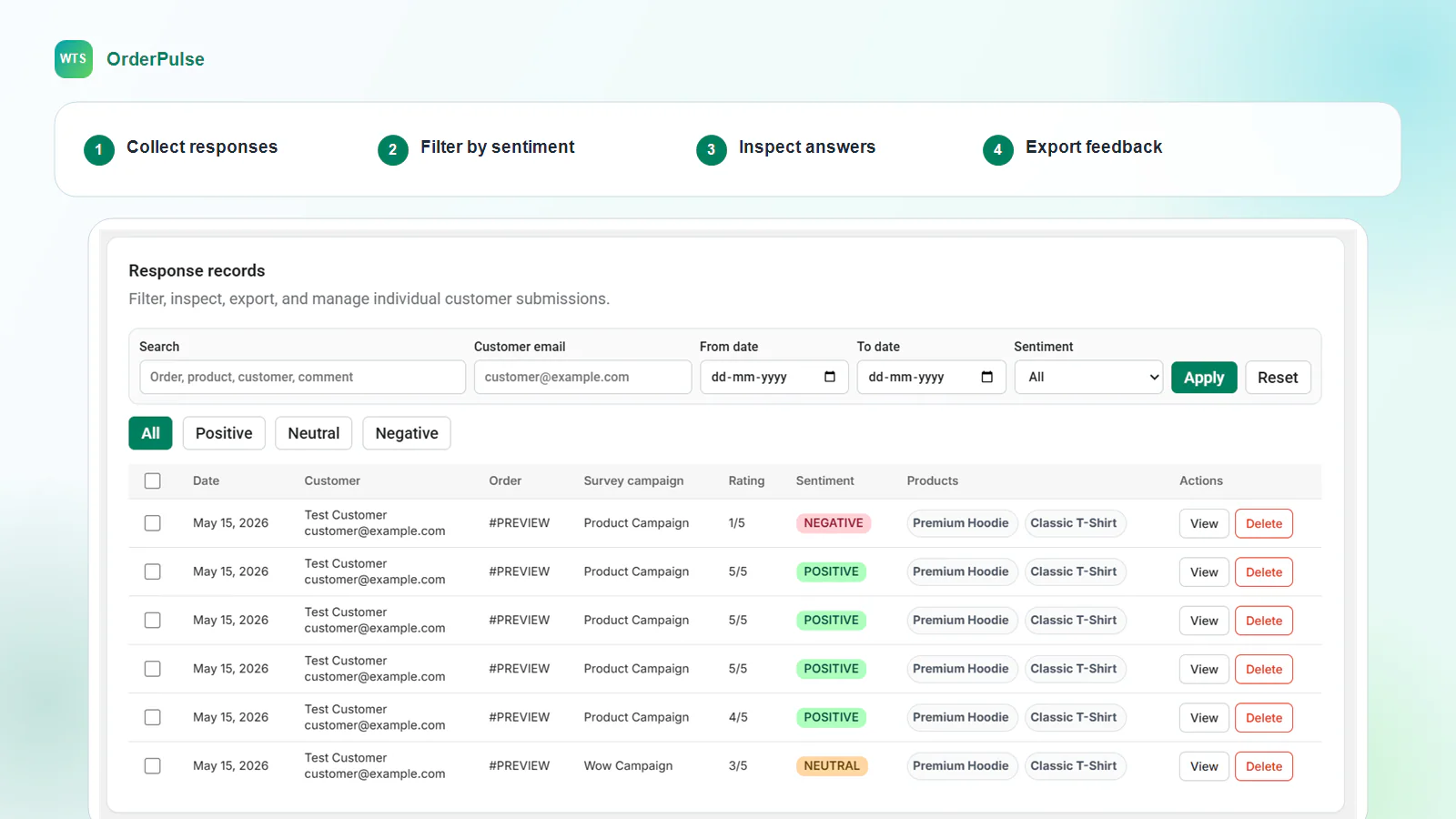Screen dimensions: 1456x819
Task: Click the WTS OrderPulse logo icon
Action: (x=74, y=59)
